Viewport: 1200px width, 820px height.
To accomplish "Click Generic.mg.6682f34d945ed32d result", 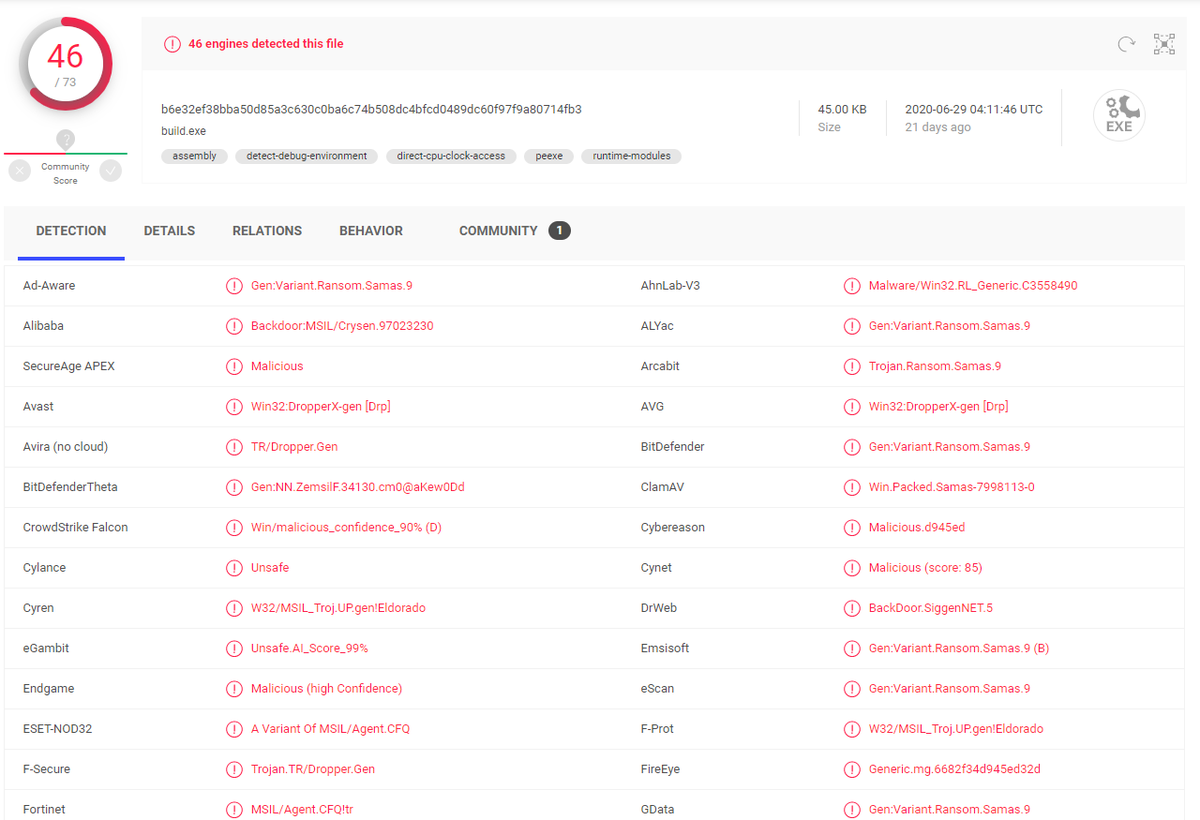I will [x=954, y=769].
